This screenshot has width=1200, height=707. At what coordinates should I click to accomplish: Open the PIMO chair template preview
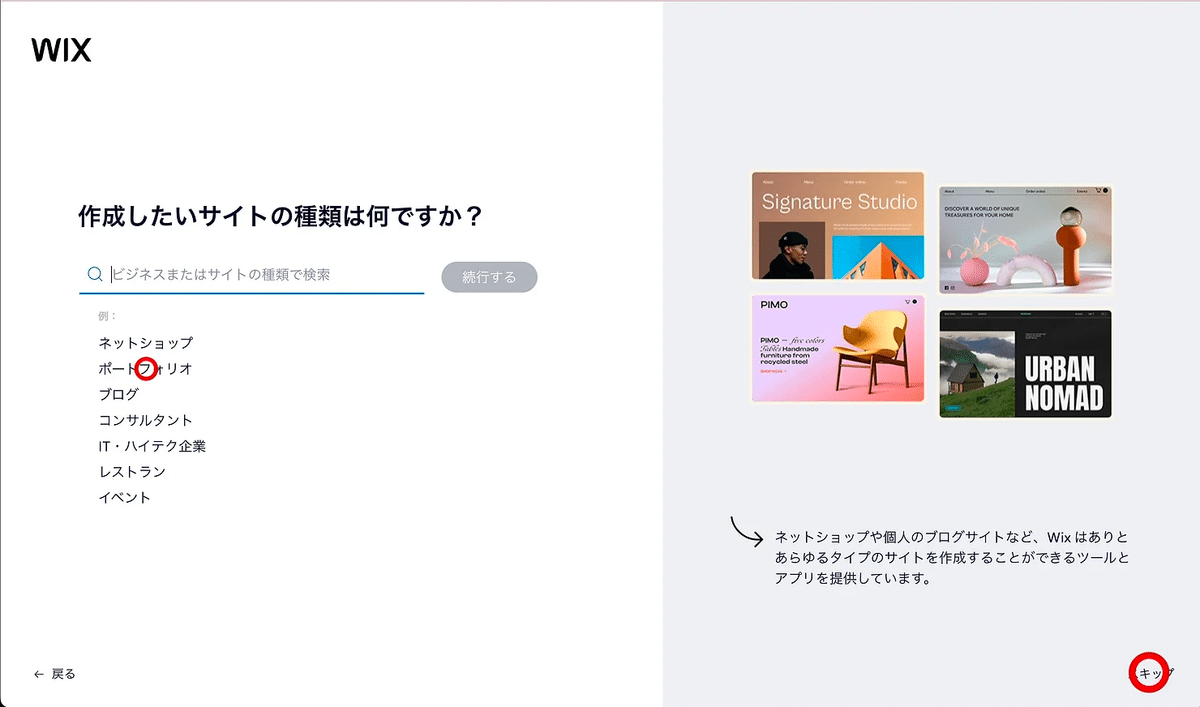pos(838,348)
